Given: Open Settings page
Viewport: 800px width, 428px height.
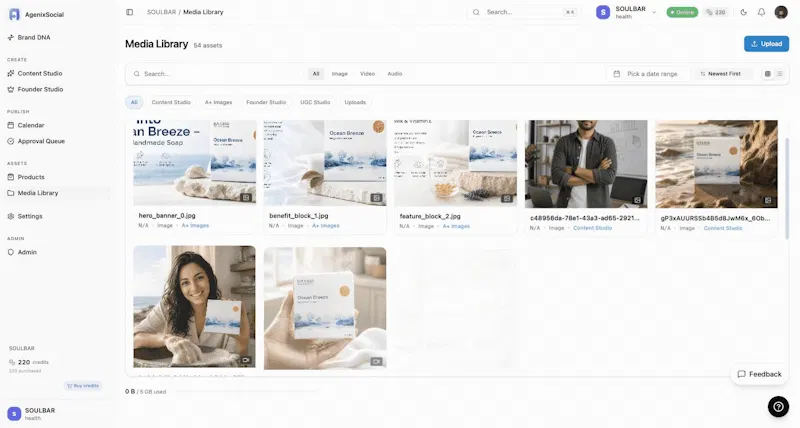Looking at the screenshot, I should coord(30,216).
